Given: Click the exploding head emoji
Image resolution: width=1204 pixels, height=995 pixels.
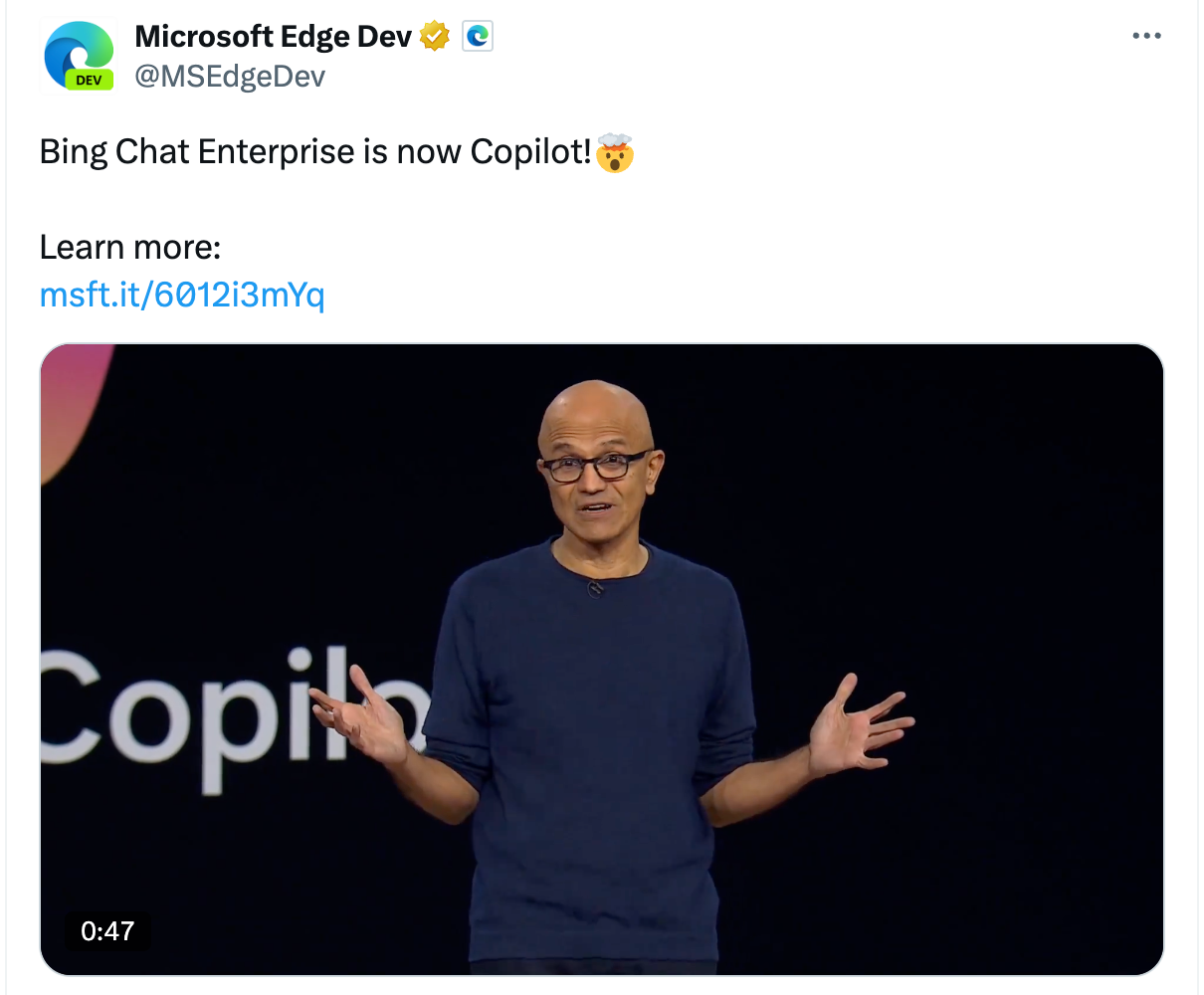Looking at the screenshot, I should (615, 152).
